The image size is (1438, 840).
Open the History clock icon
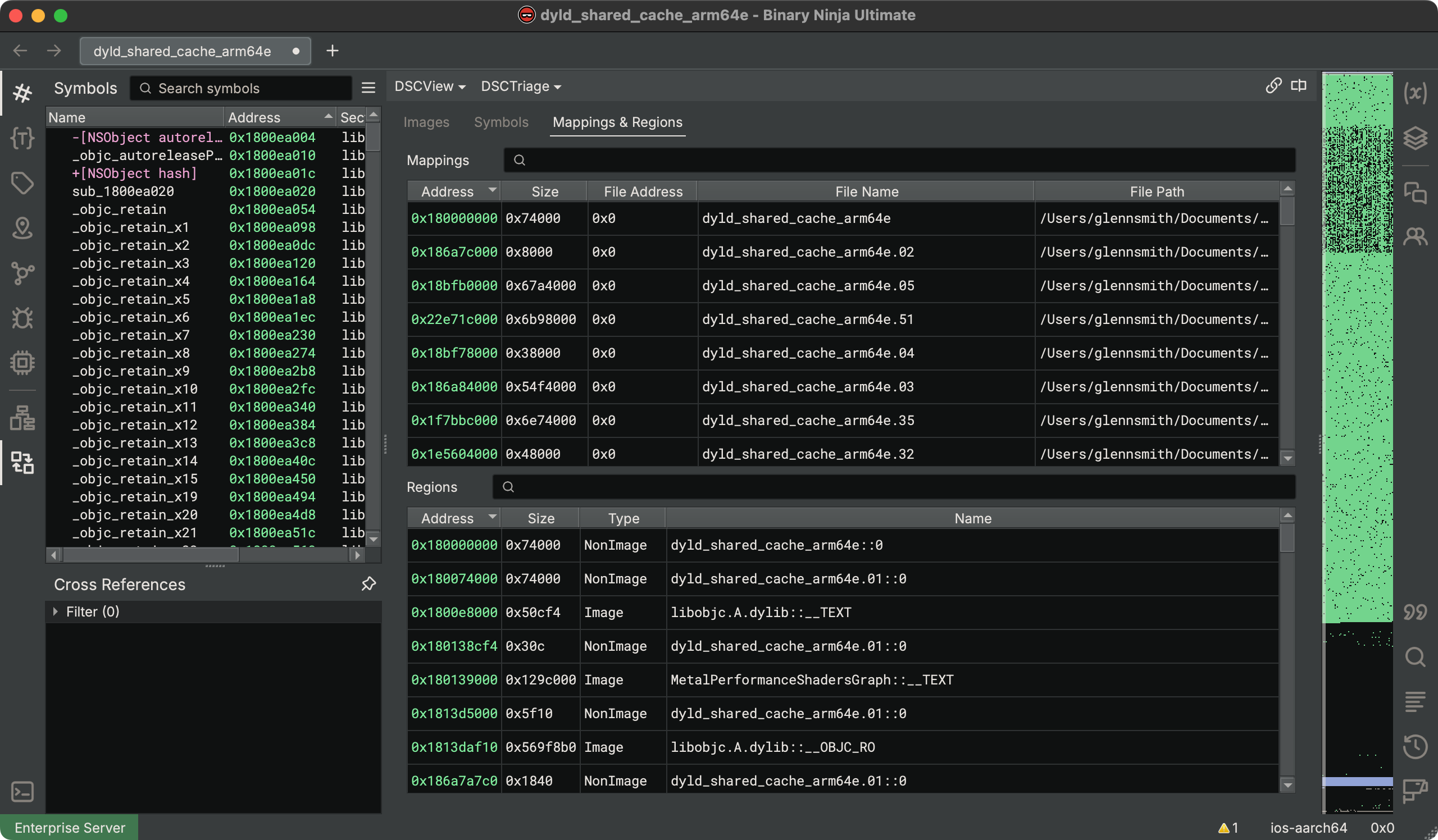coord(1415,746)
